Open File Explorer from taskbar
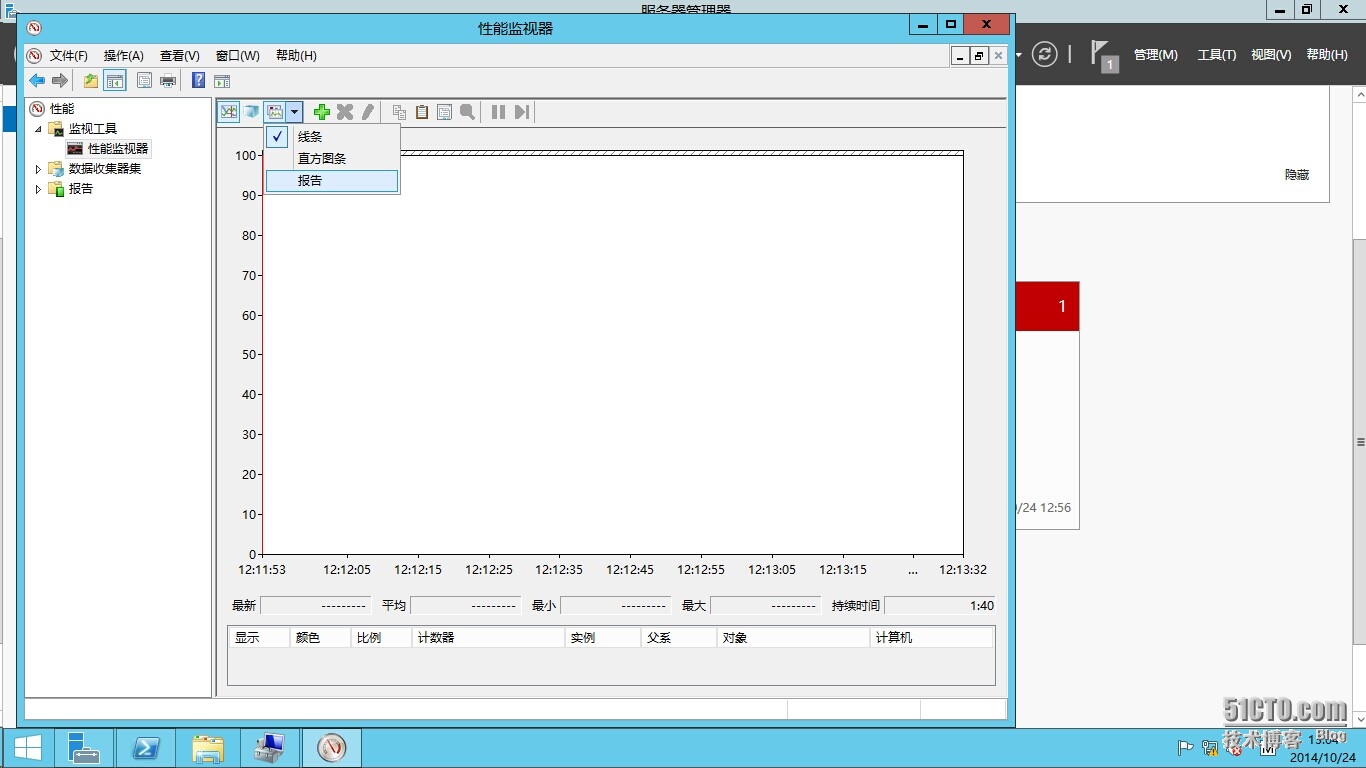Viewport: 1366px width, 768px height. (208, 748)
